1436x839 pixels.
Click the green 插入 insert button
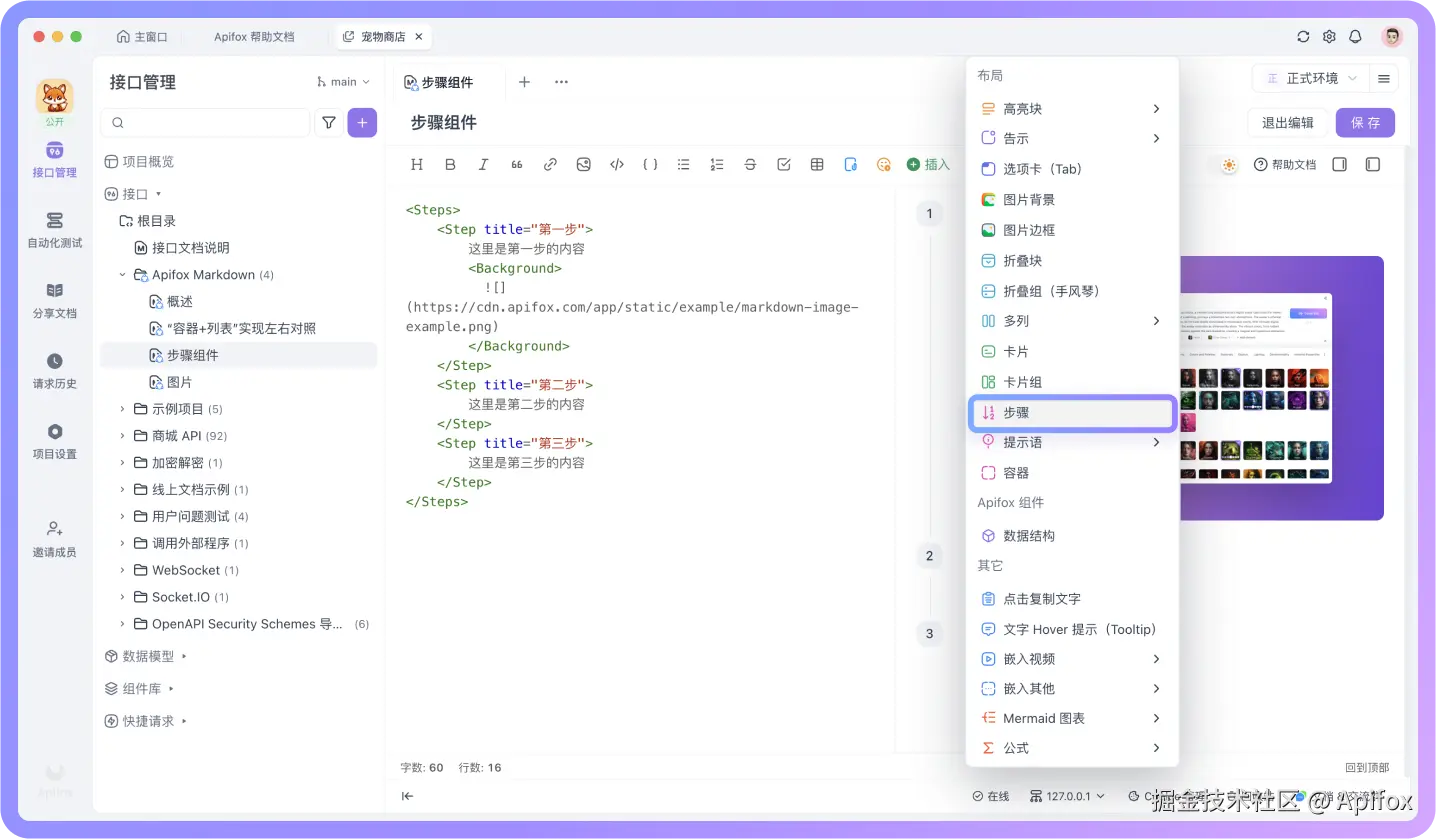coord(928,165)
